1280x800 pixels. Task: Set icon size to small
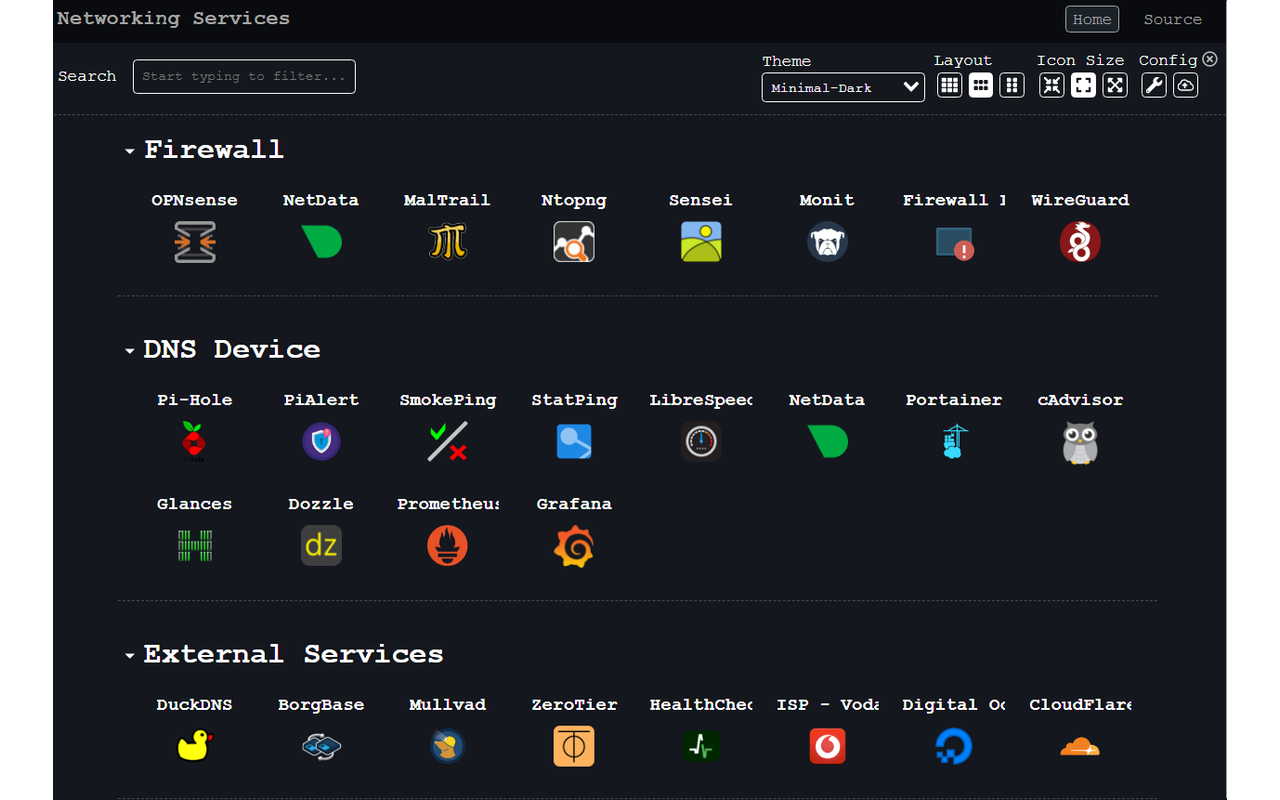click(x=1052, y=85)
